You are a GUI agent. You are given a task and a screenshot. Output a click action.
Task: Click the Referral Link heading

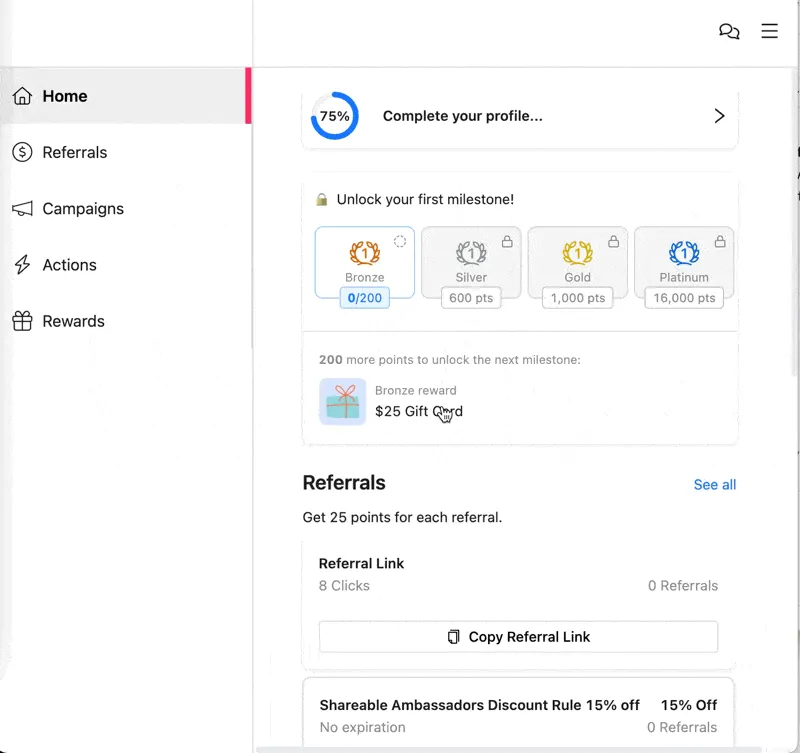361,563
